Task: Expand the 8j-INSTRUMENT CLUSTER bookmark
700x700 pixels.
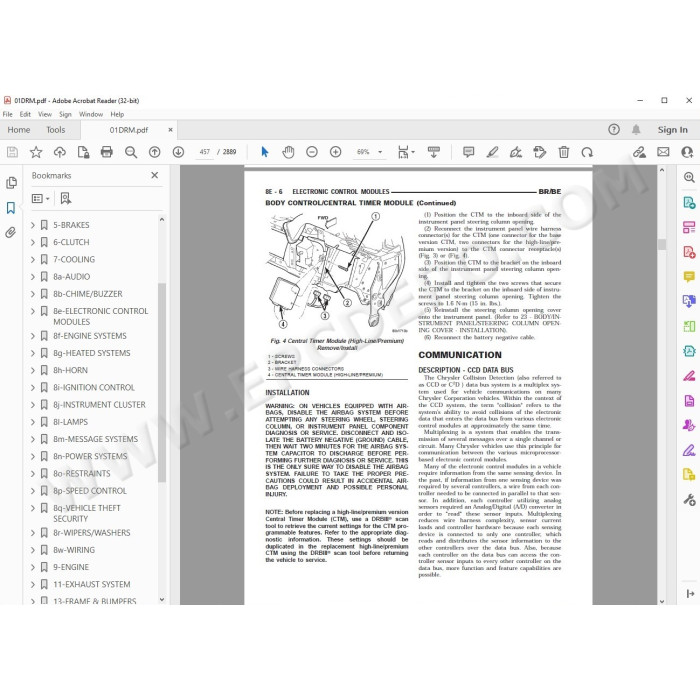Action: pos(33,405)
